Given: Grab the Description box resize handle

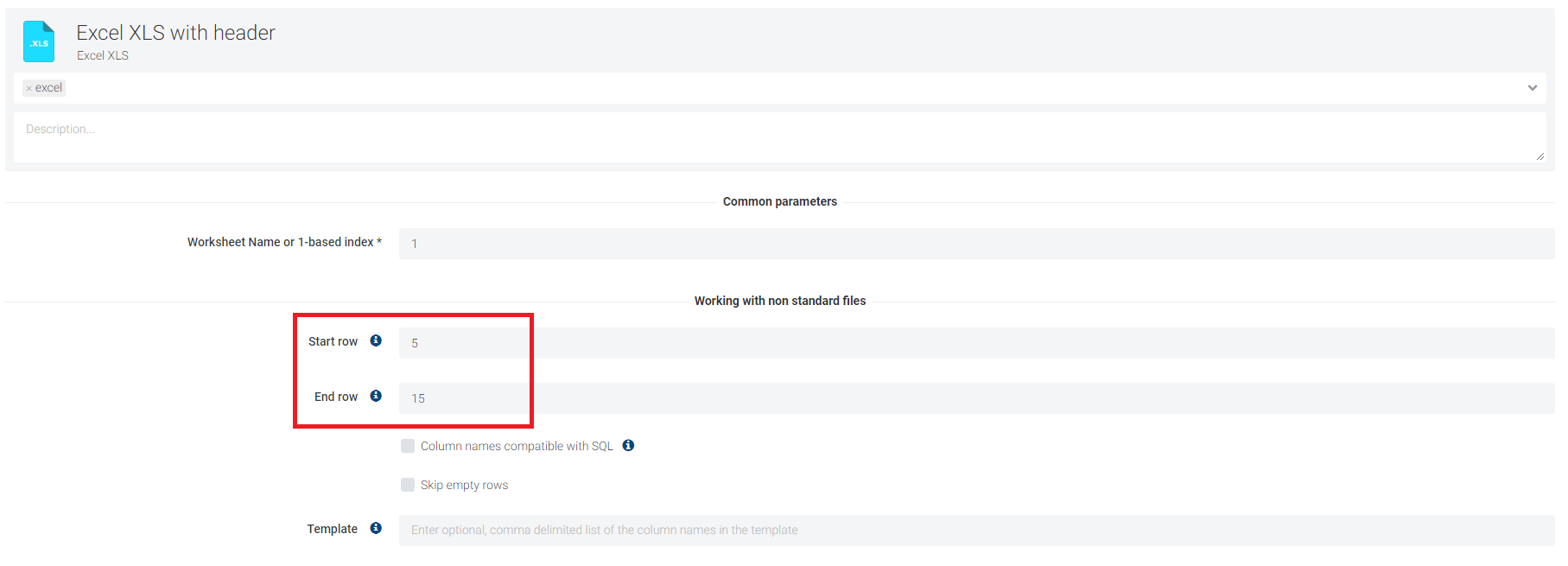Looking at the screenshot, I should [x=1539, y=156].
